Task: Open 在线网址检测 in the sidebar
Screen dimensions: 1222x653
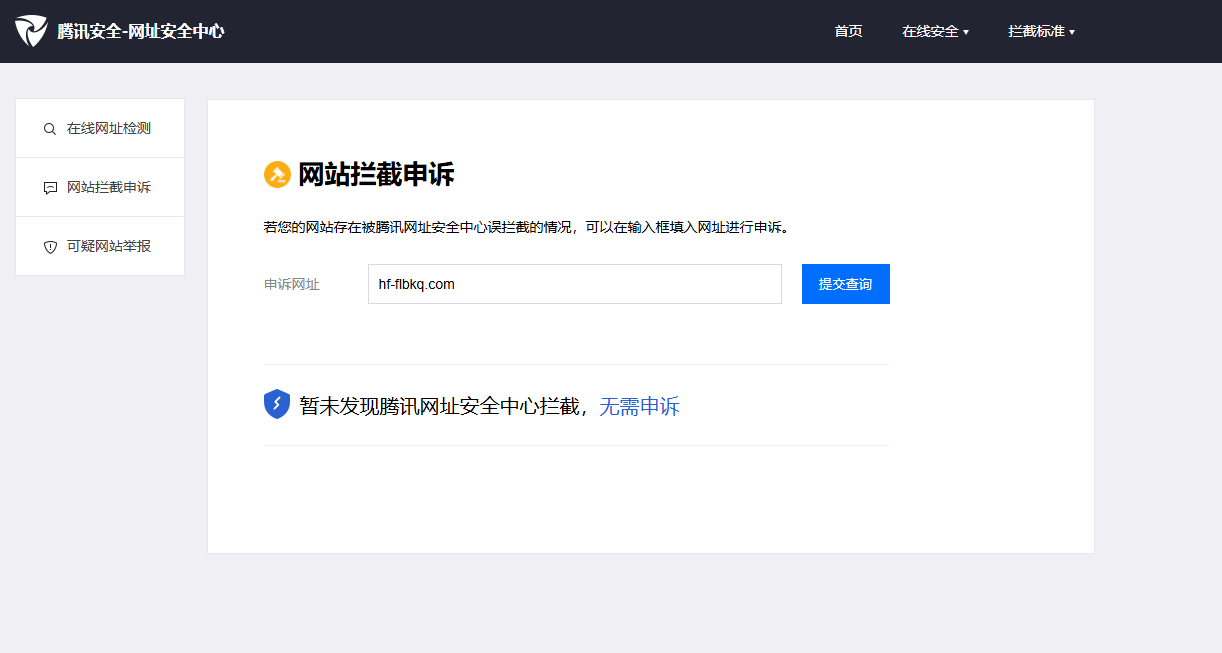Action: pyautogui.click(x=100, y=128)
